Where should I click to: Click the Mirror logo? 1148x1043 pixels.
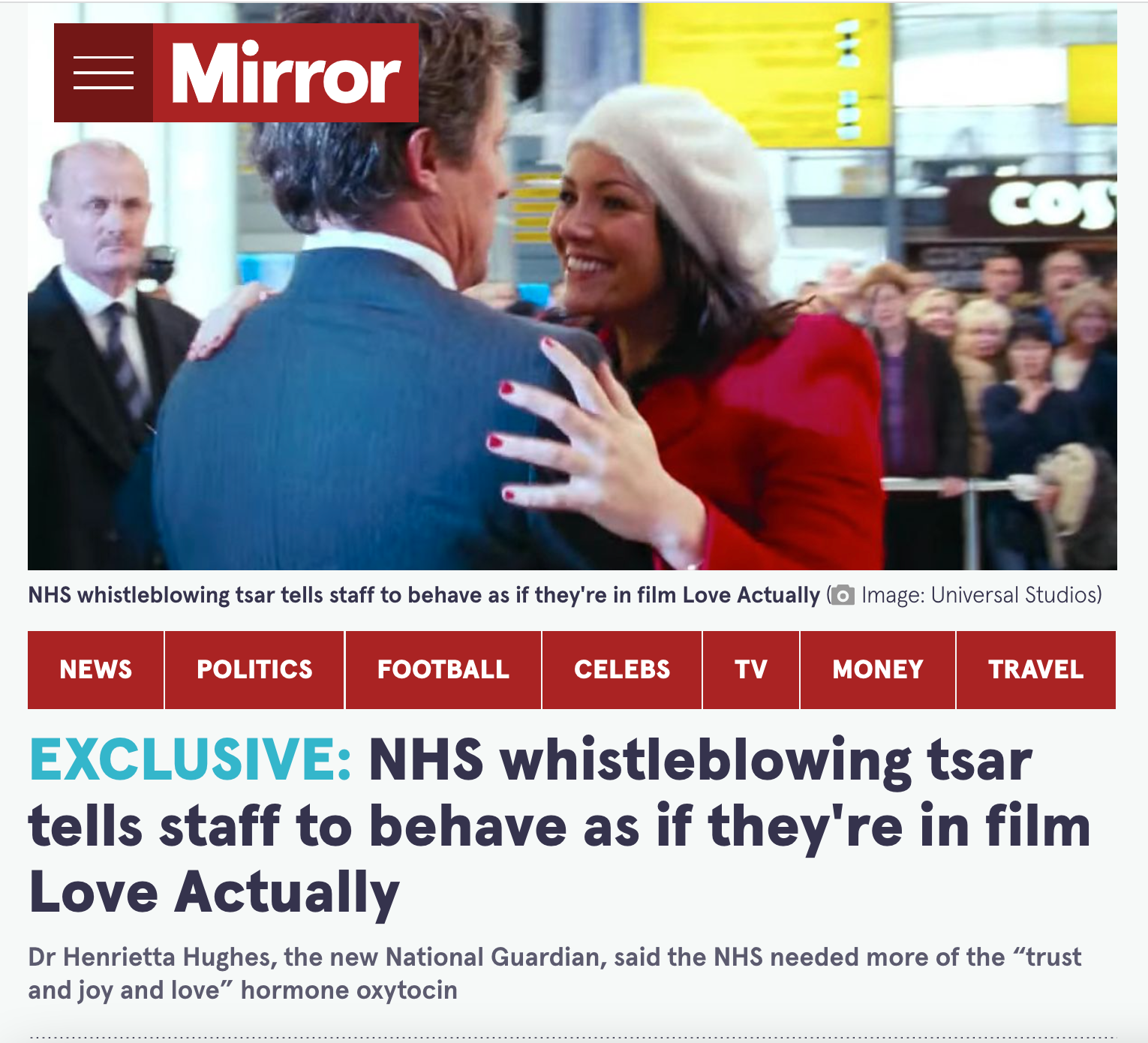pos(286,73)
